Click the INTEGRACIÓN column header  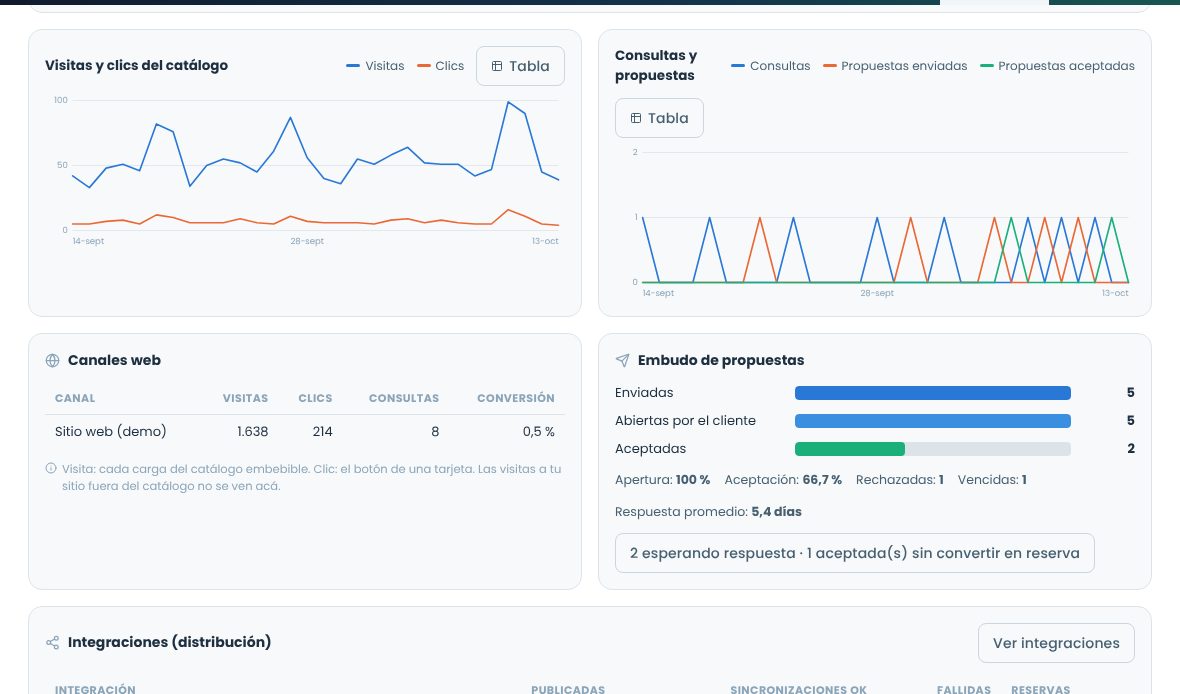(x=96, y=689)
